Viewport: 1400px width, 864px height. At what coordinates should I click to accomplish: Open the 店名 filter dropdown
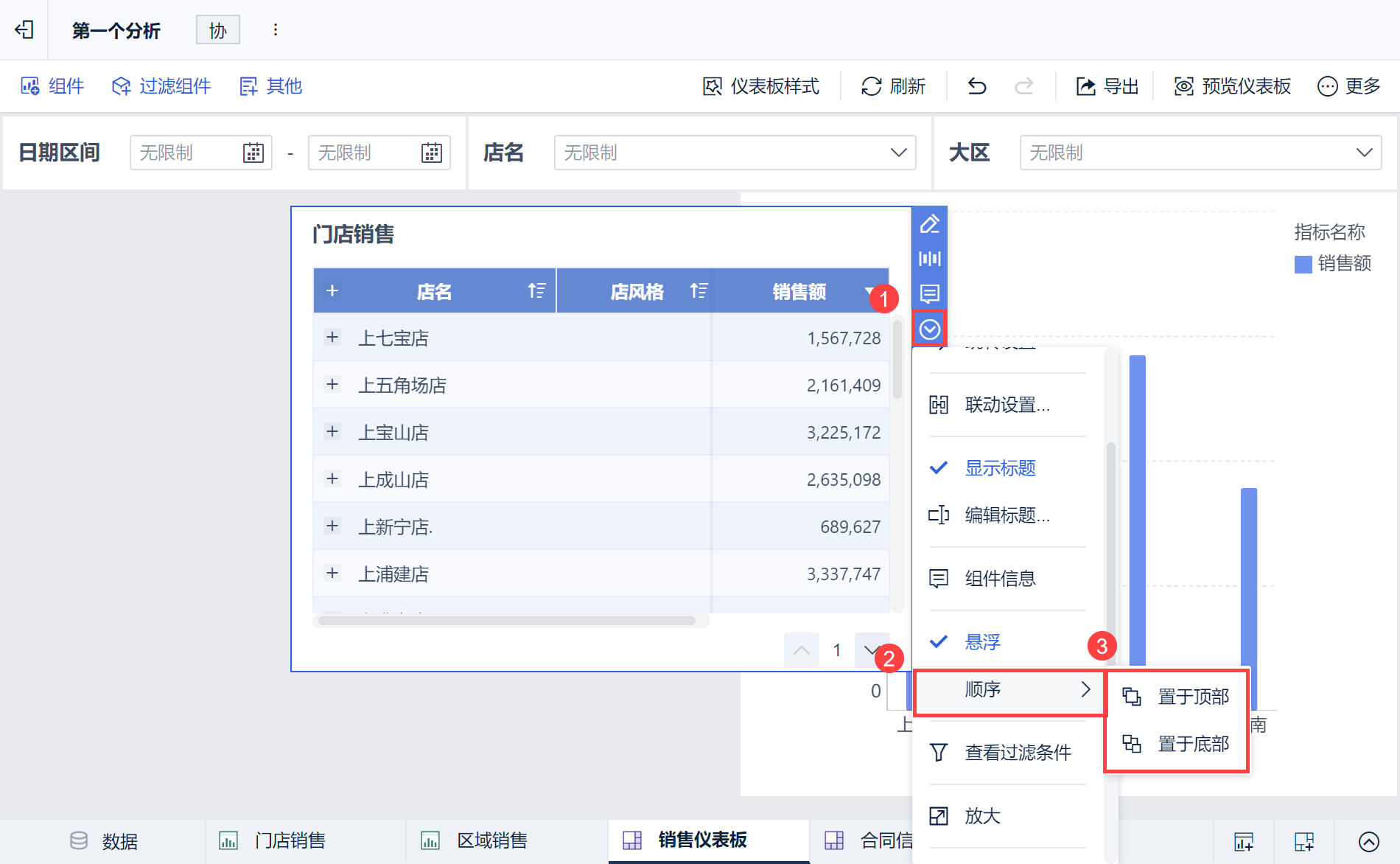(735, 153)
